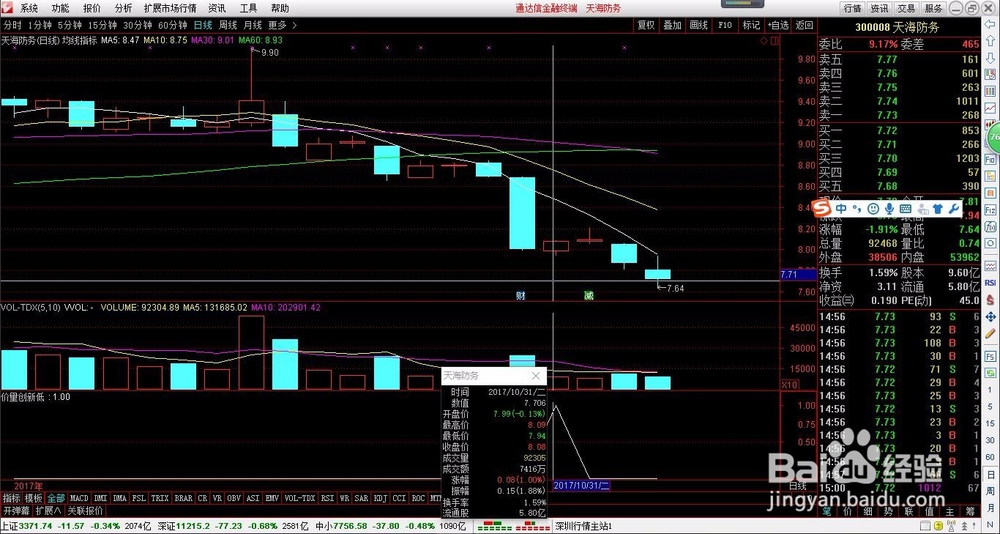1000x534 pixels.
Task: Click the 财 marker below the chart
Action: (x=520, y=295)
